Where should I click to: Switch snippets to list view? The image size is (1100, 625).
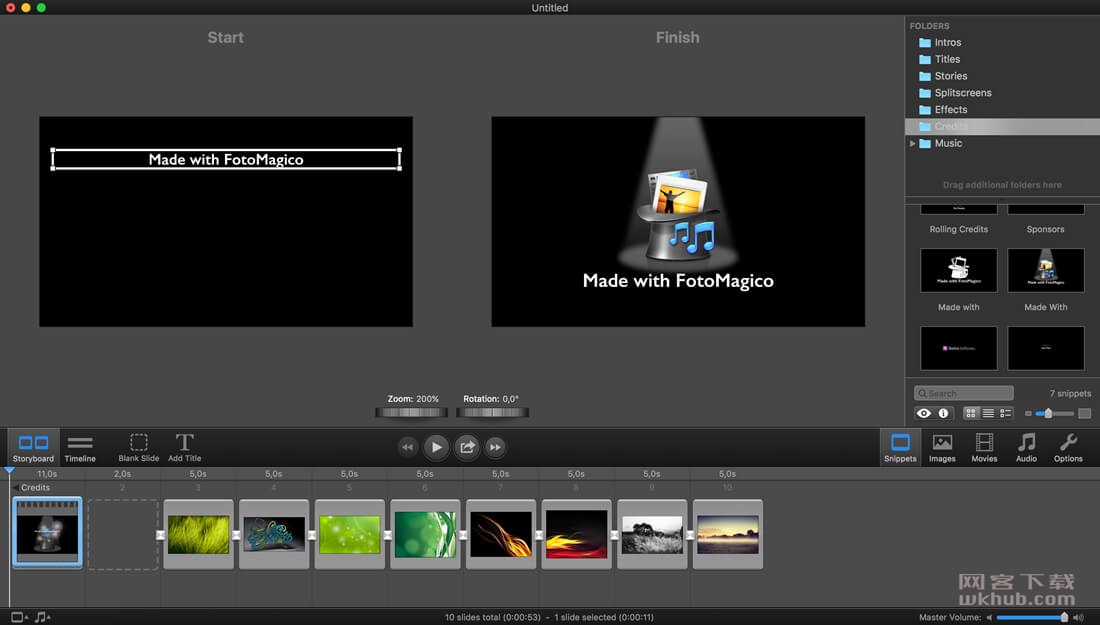[x=988, y=413]
